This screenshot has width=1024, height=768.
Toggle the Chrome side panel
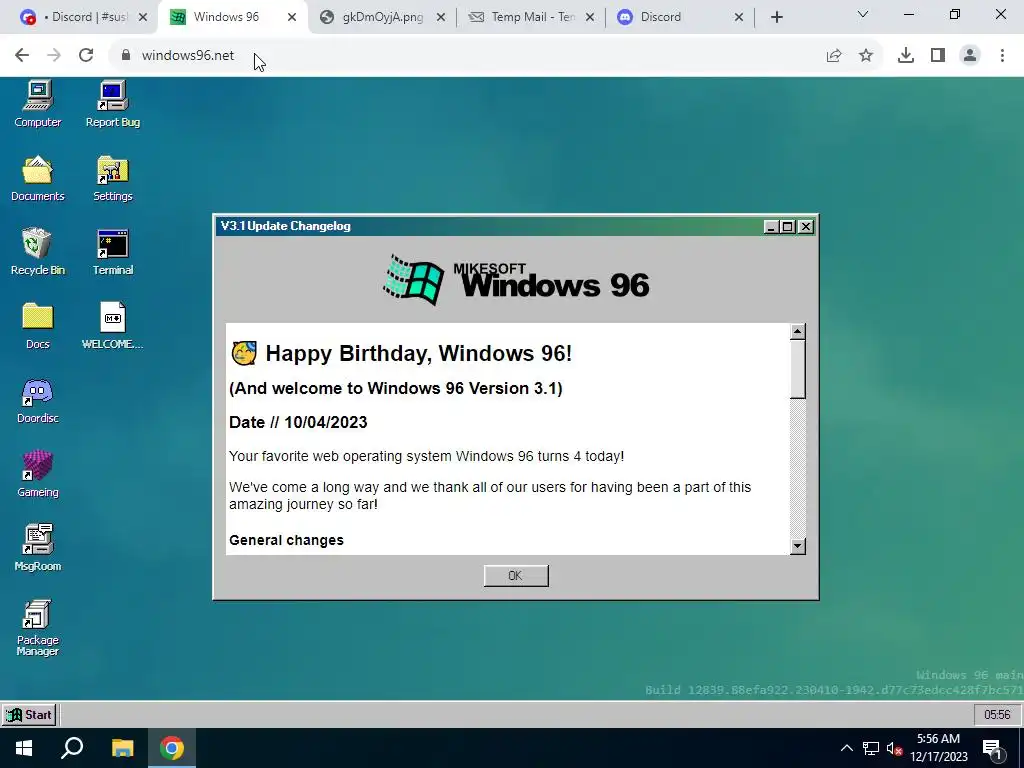(938, 56)
